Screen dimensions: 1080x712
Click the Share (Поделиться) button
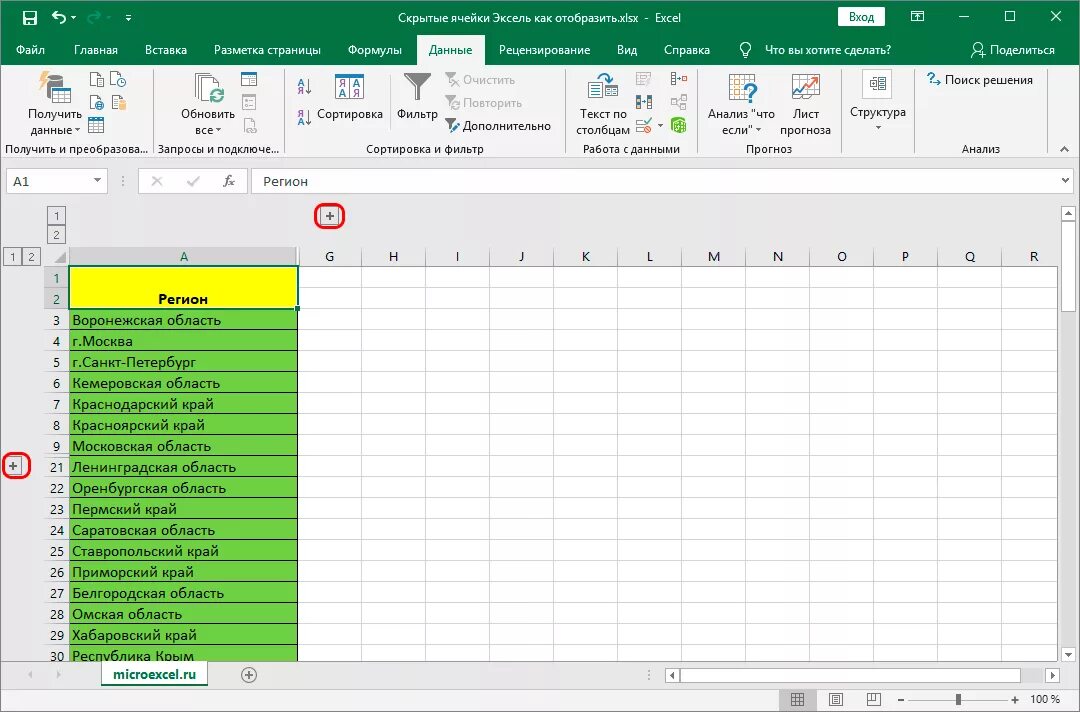(1012, 50)
